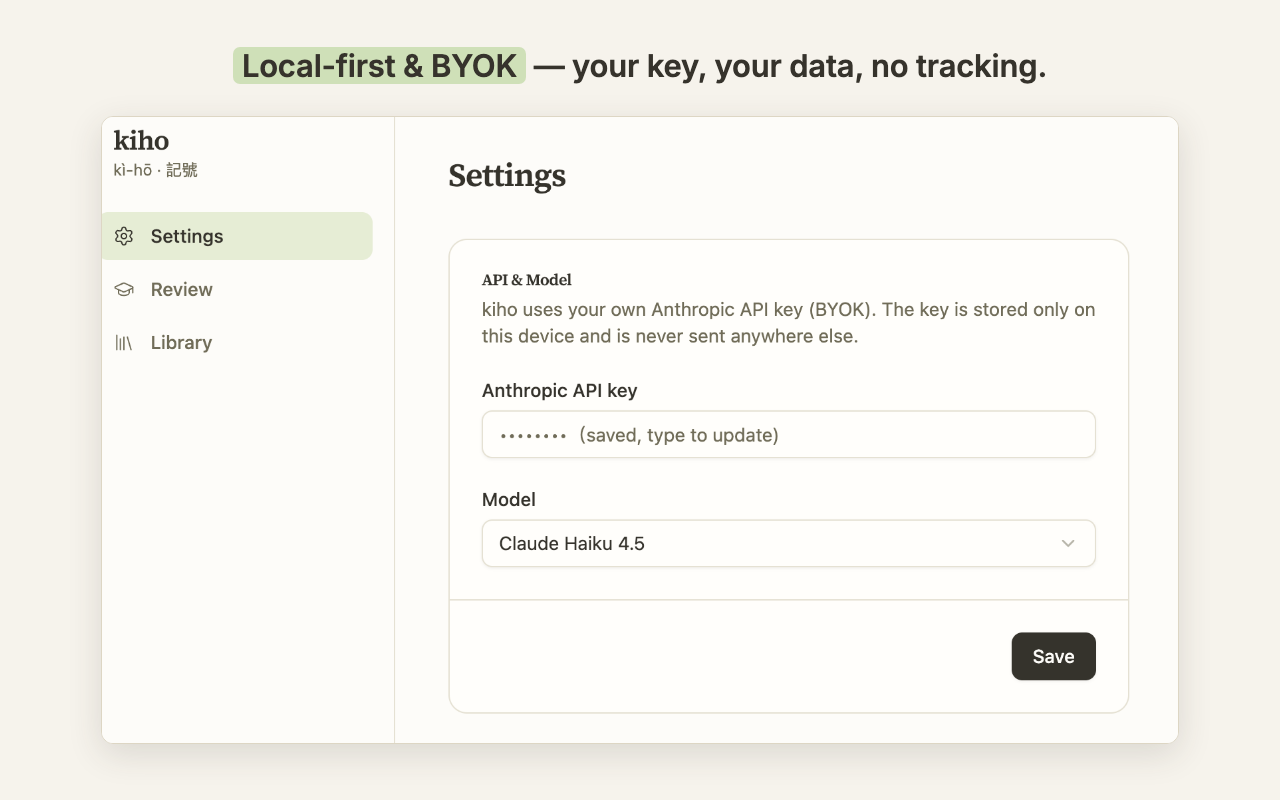This screenshot has height=800, width=1280.
Task: Open the Review sidebar item
Action: pyautogui.click(x=237, y=289)
